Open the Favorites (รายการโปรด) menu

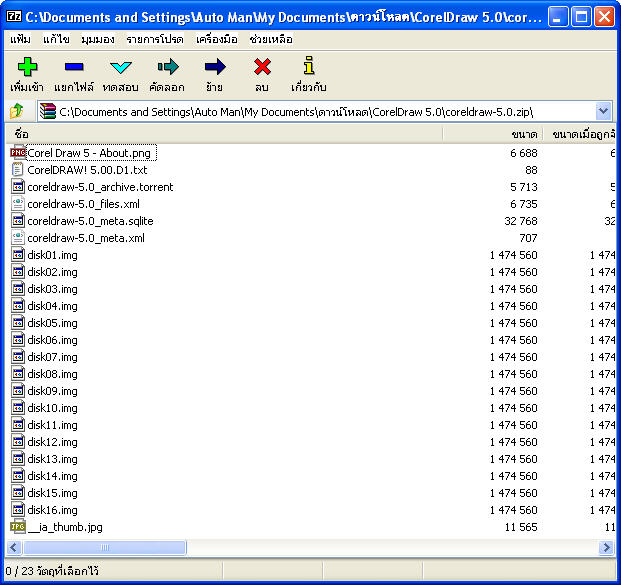pyautogui.click(x=155, y=39)
